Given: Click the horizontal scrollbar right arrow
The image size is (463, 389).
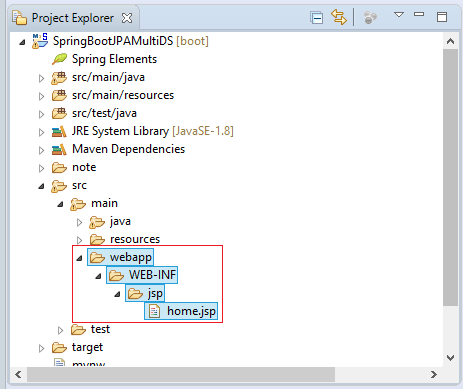Looking at the screenshot, I should click(433, 374).
